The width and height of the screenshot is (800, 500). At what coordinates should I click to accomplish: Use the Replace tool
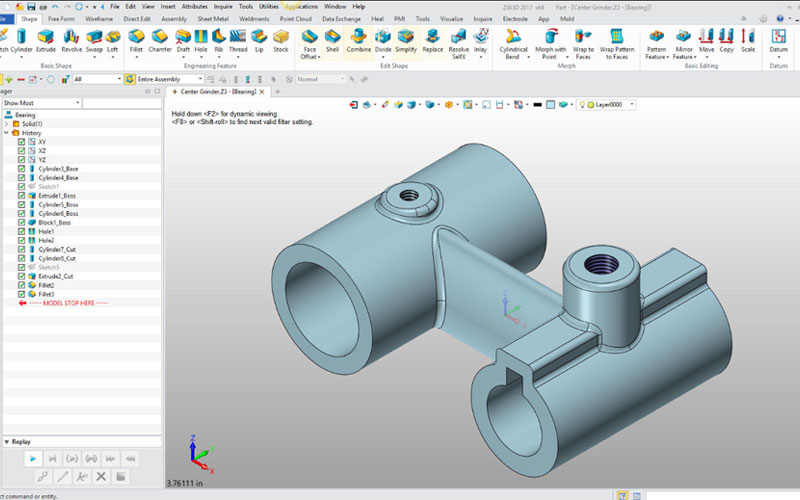[x=433, y=41]
